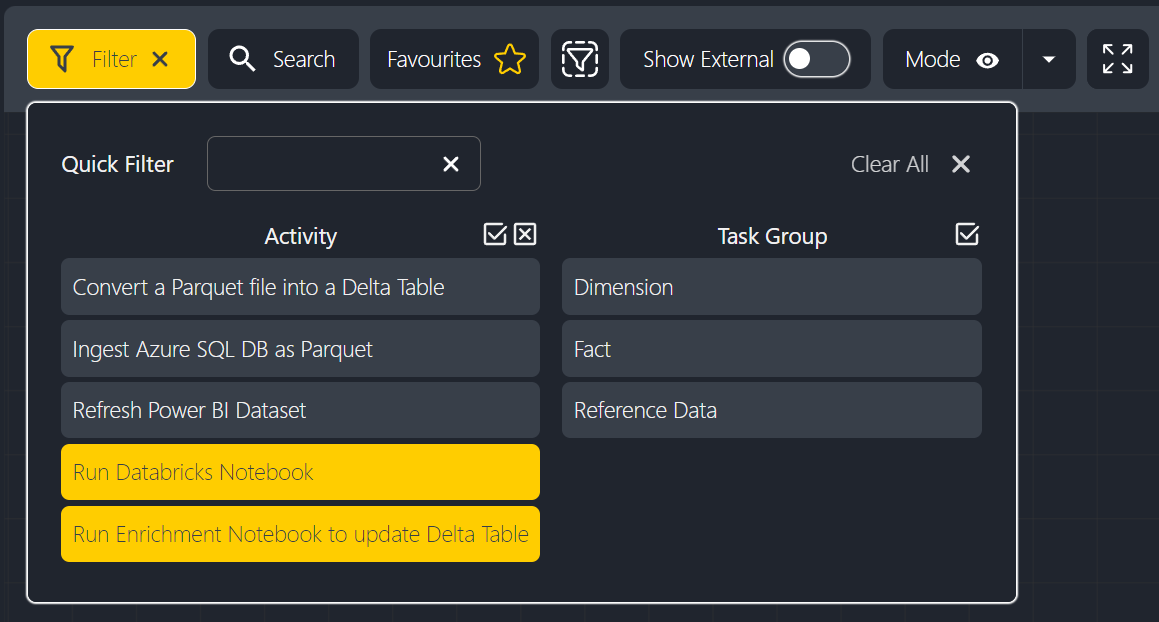Select Convert a Parquet file into Delta Table
1159x622 pixels.
(300, 287)
